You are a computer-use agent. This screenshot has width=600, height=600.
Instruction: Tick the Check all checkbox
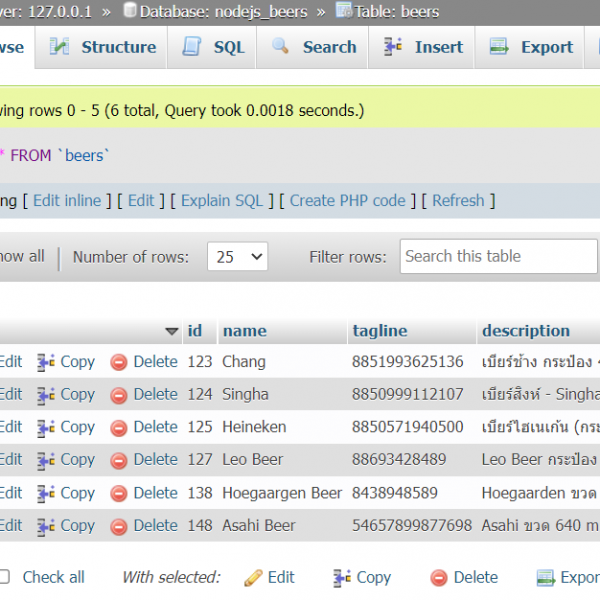5,577
